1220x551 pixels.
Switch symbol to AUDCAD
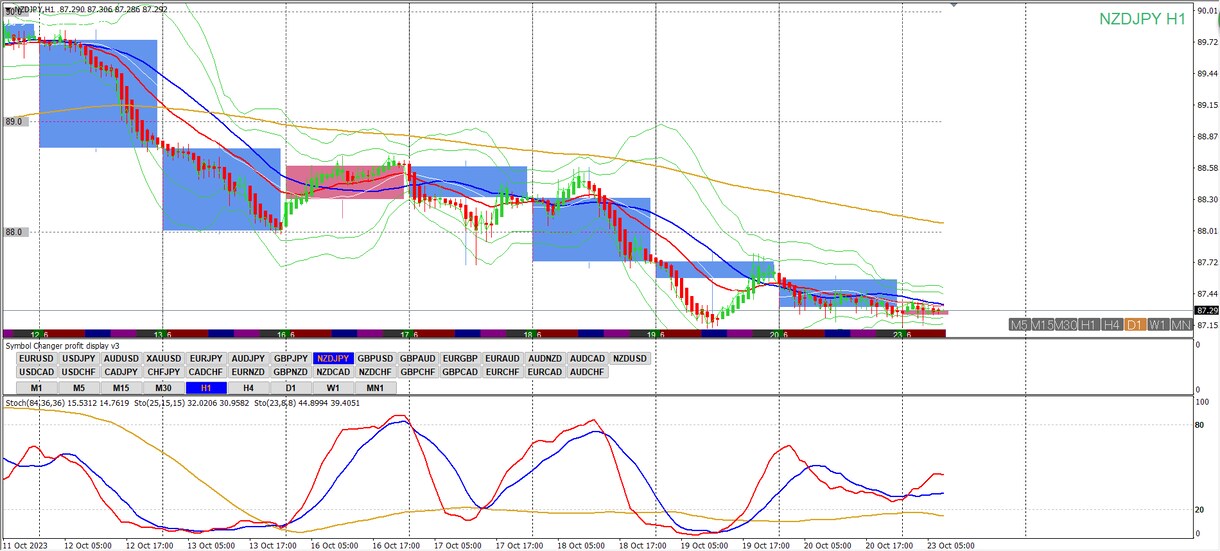[587, 358]
